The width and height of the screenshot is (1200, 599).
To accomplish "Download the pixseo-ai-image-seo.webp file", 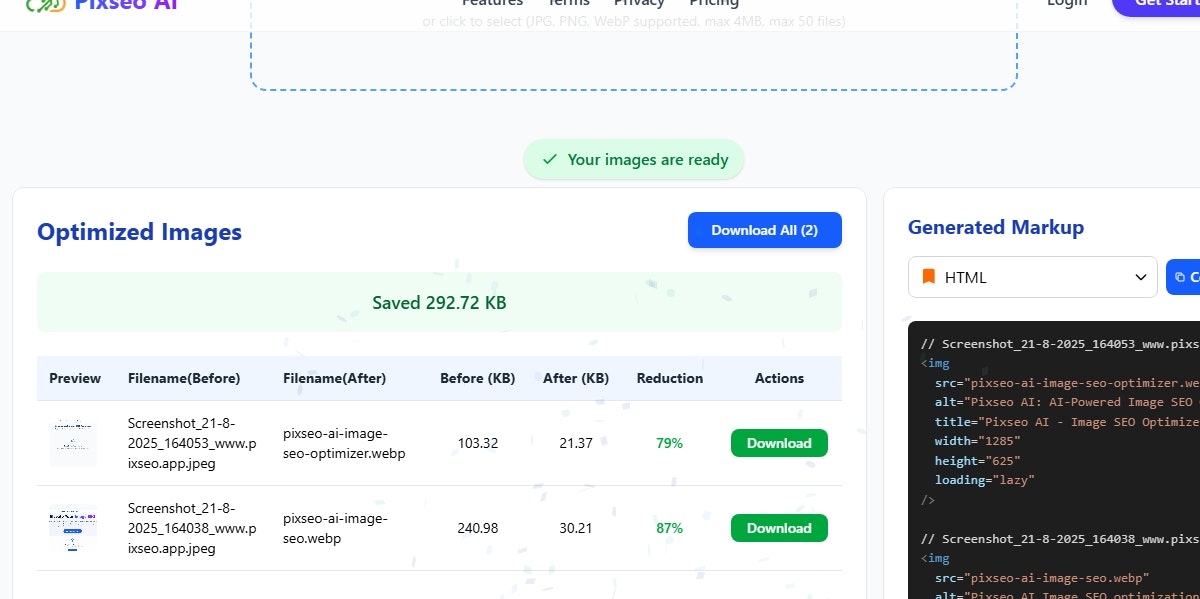I will [x=779, y=528].
